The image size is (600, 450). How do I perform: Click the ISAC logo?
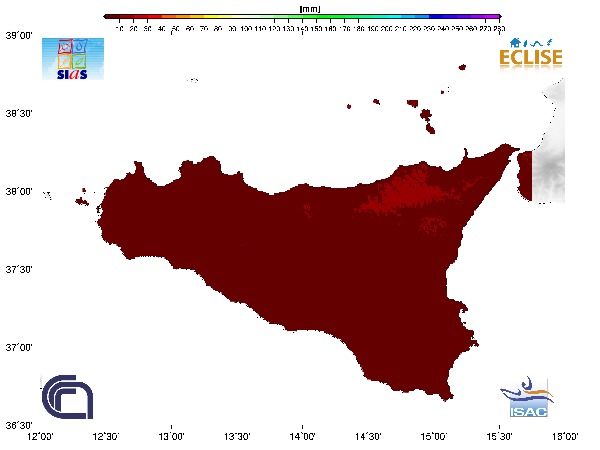[x=528, y=397]
